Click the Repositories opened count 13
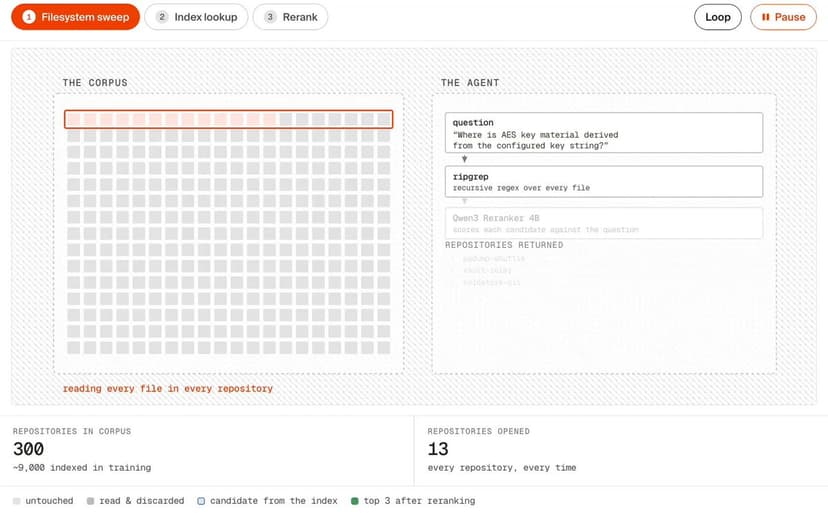The width and height of the screenshot is (828, 522). (438, 449)
